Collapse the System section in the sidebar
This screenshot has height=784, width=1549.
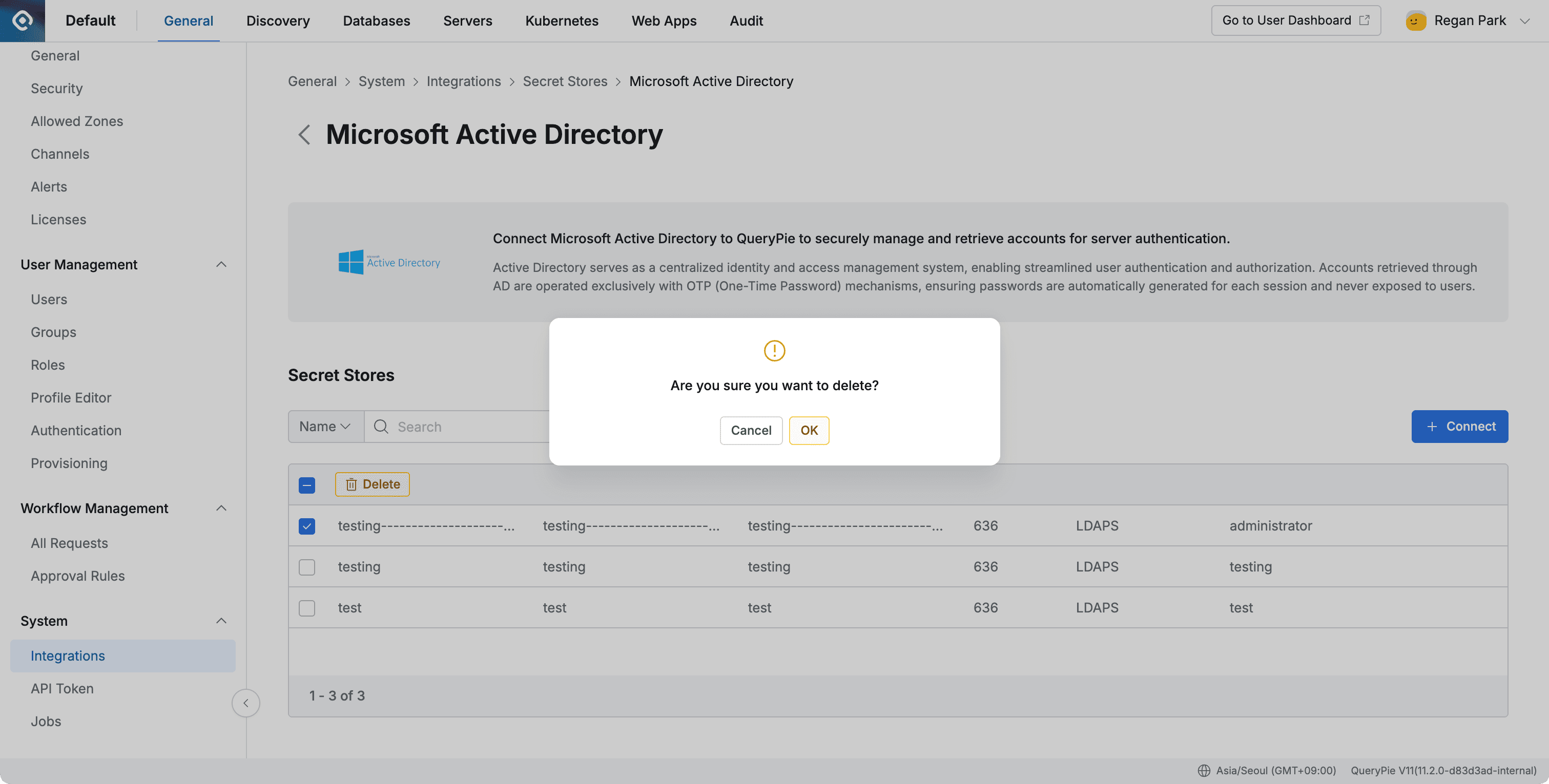[221, 621]
